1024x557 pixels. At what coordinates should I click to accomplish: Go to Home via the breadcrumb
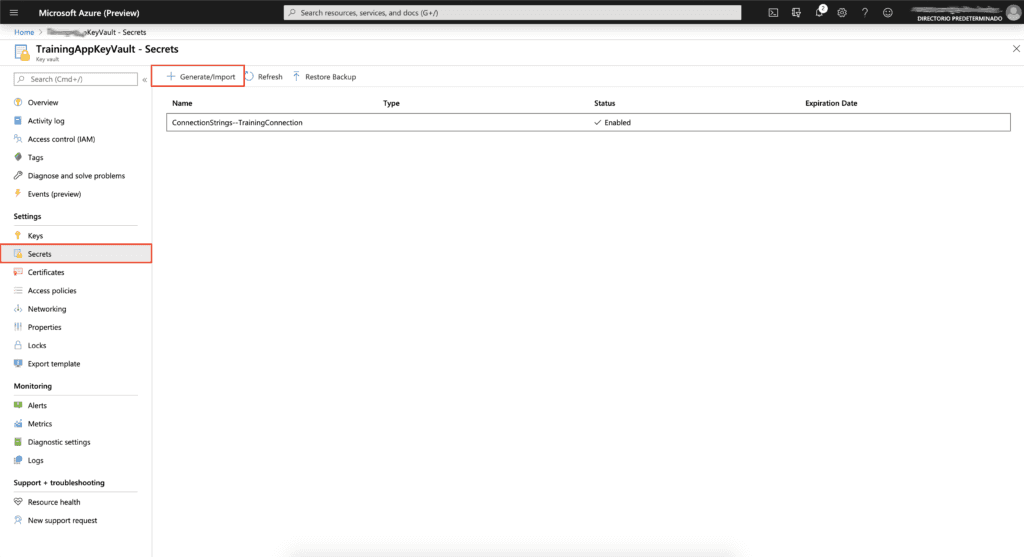click(x=24, y=32)
